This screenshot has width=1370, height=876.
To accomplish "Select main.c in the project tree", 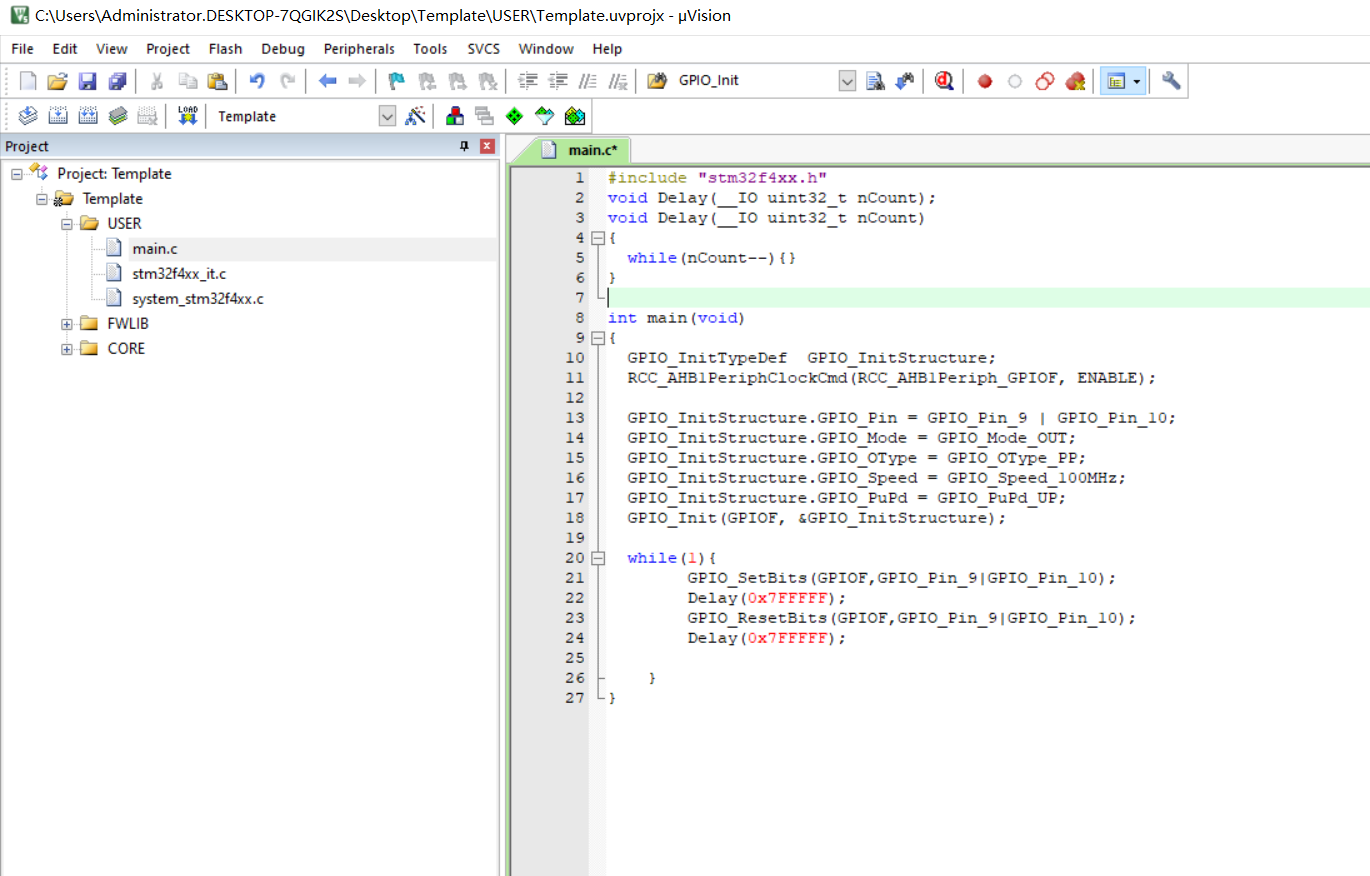I will [154, 249].
